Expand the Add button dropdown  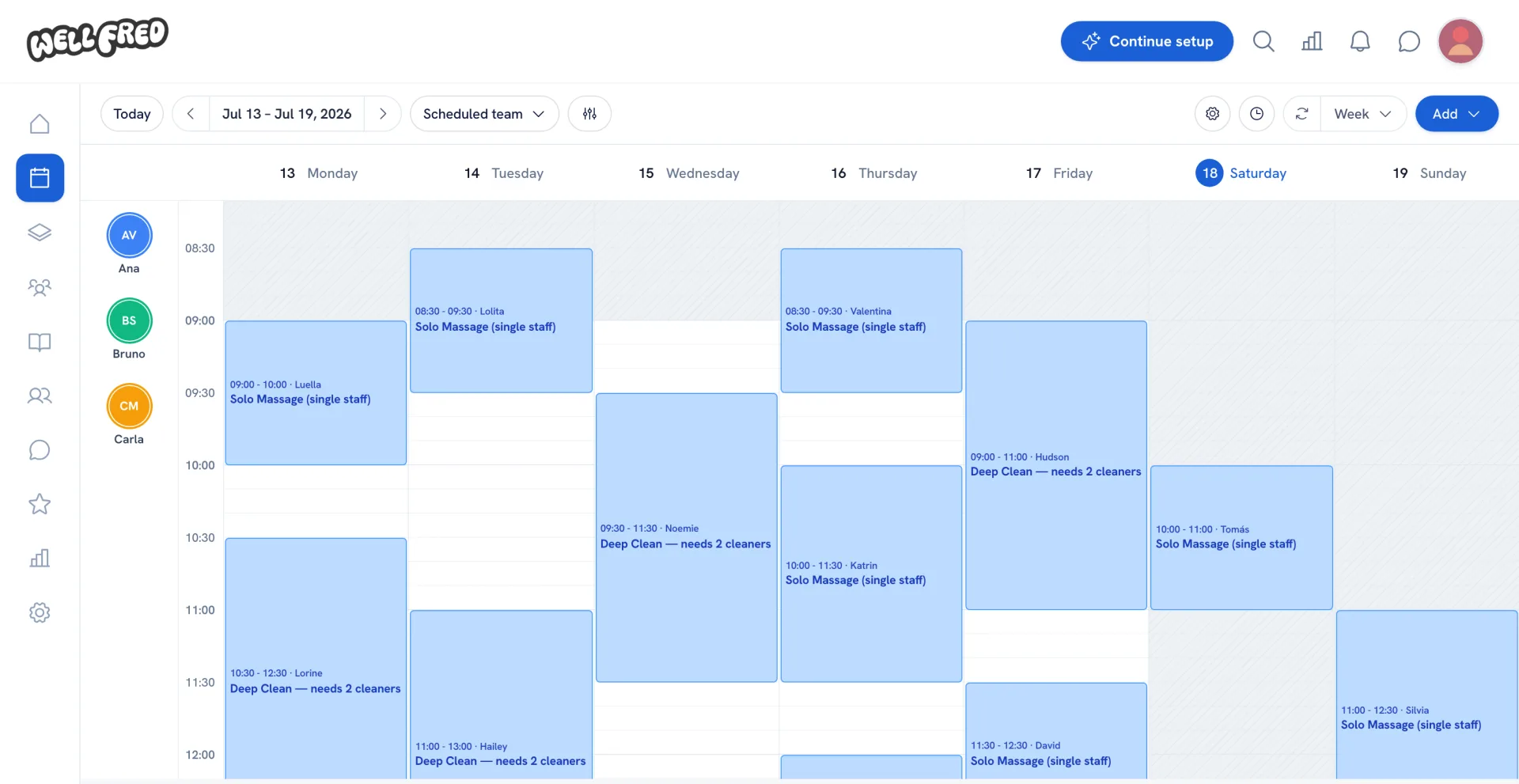pos(1456,114)
